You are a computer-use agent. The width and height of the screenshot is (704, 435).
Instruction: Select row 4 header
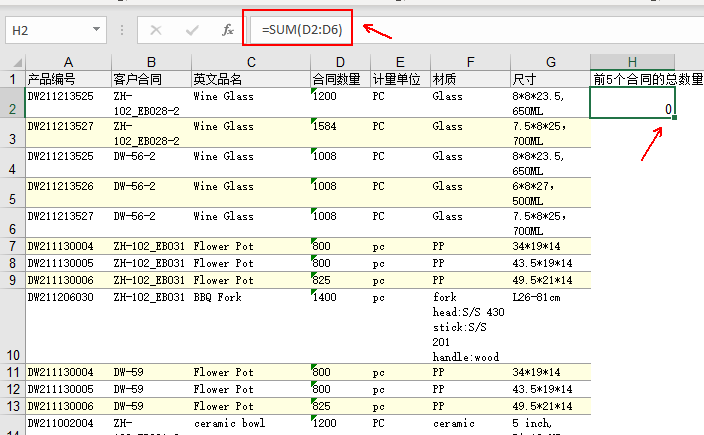13,163
